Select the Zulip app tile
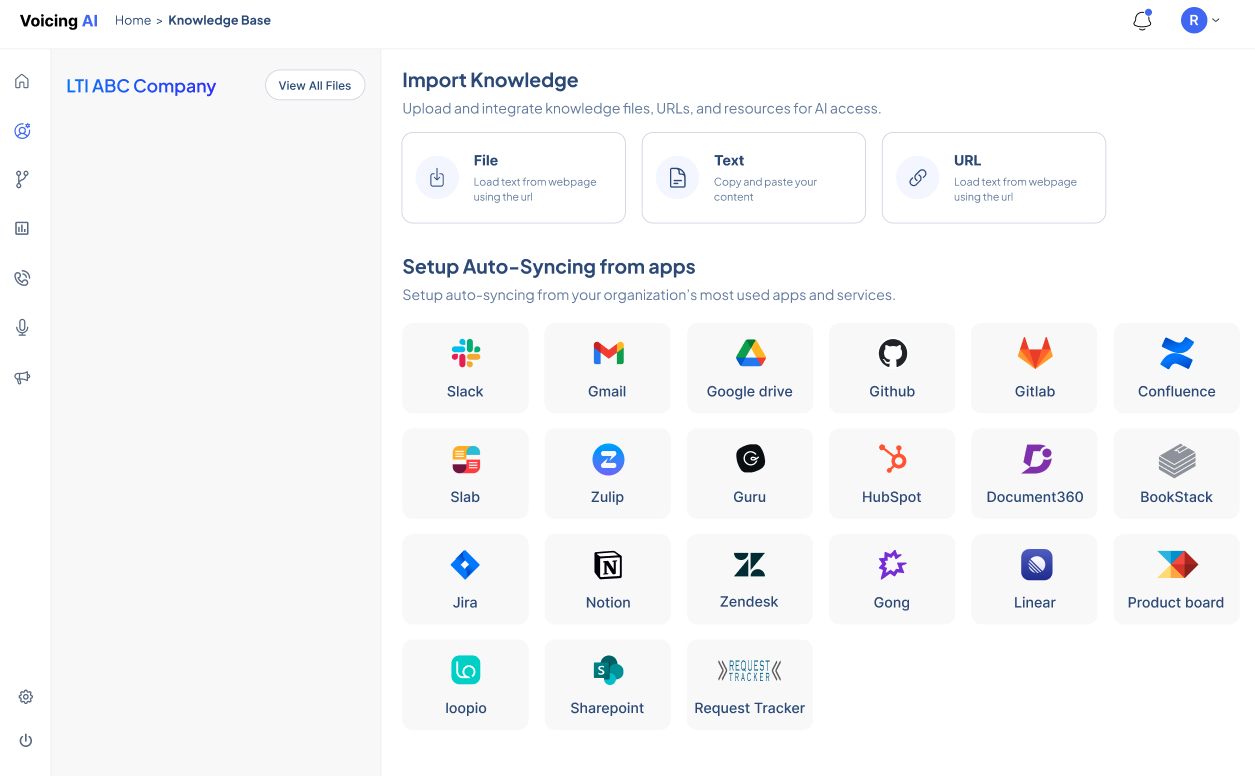The image size is (1255, 776). pos(607,473)
